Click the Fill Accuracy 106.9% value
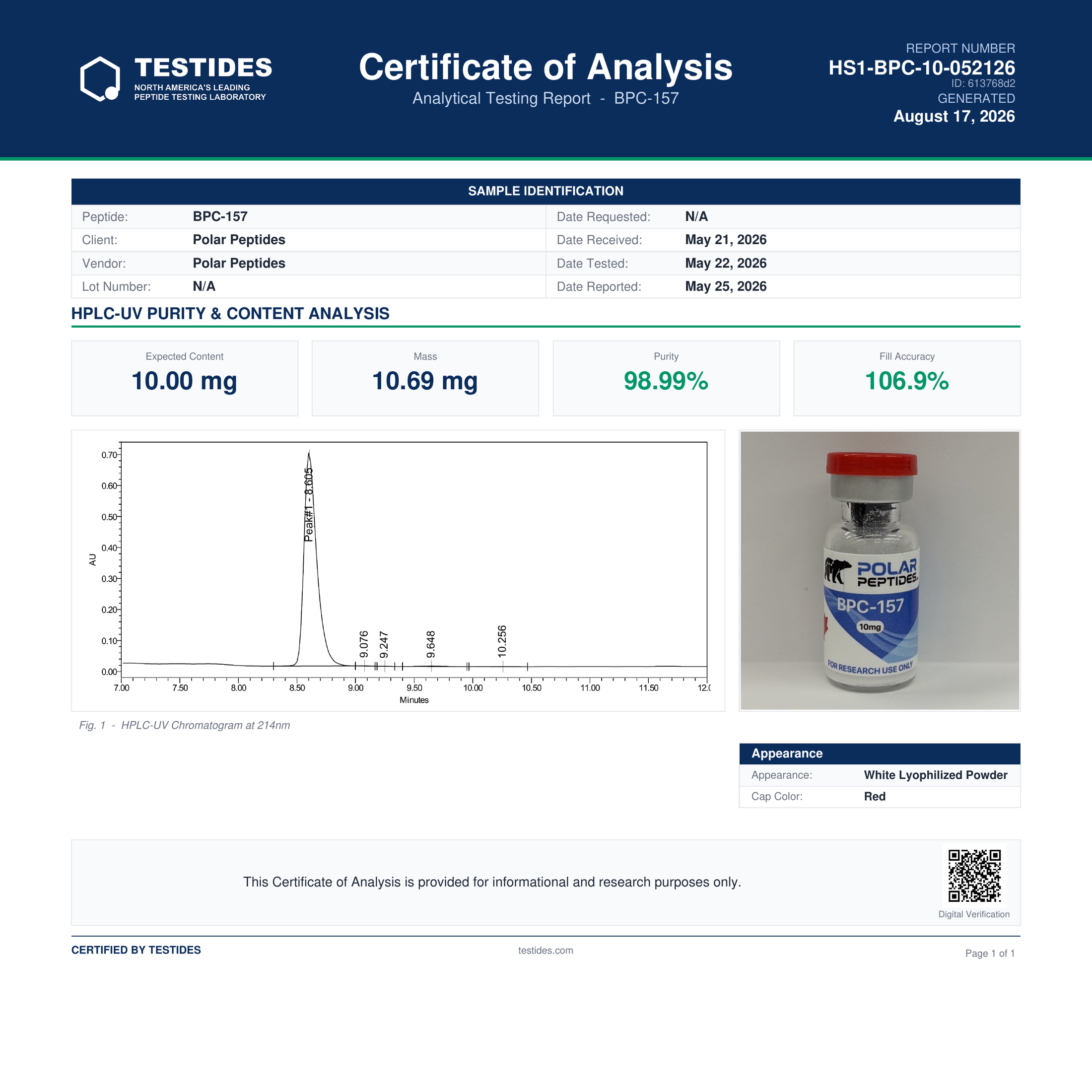The image size is (1092, 1092). (907, 381)
